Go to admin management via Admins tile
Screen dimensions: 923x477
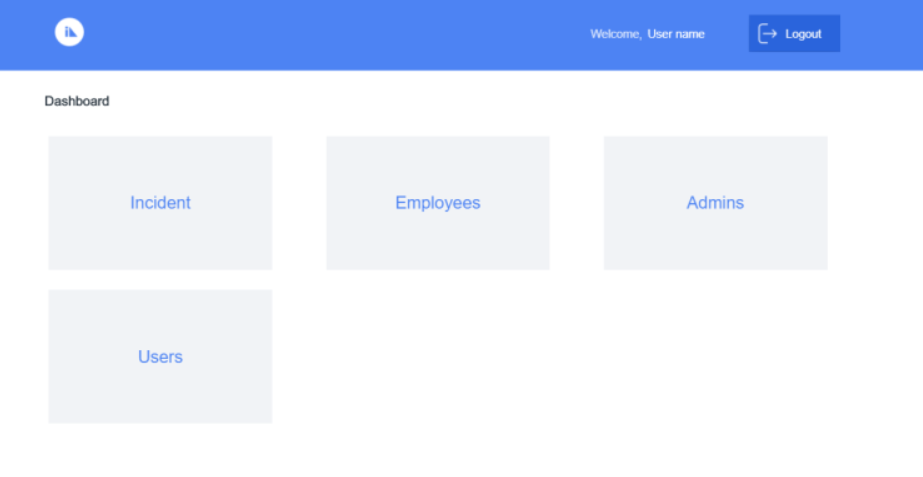[x=715, y=203]
